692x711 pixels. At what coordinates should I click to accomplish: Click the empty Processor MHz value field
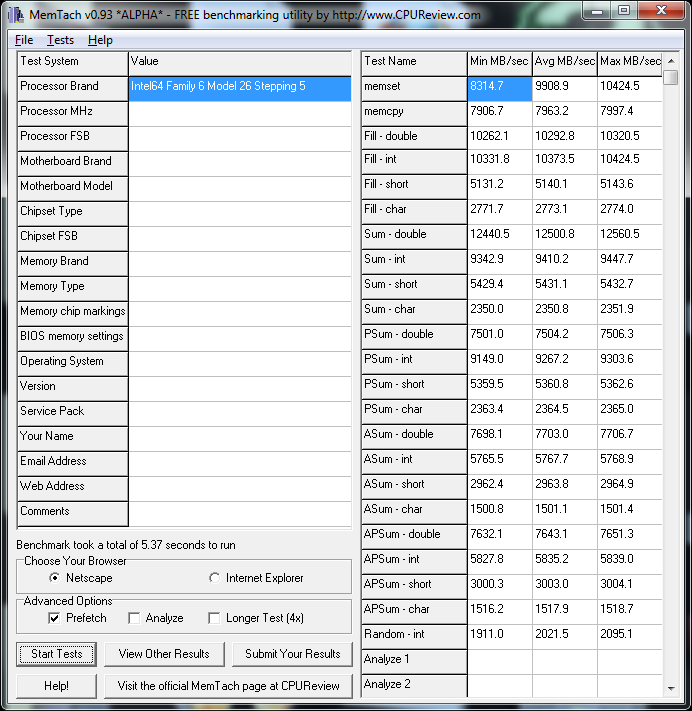(240, 113)
